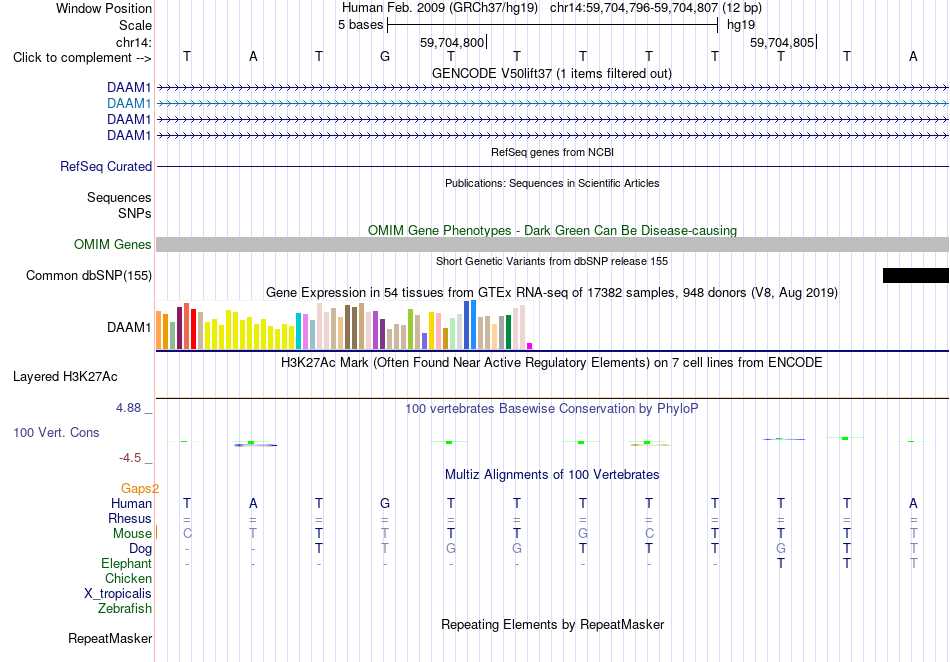Click the orange "Gaps2" label

(140, 488)
